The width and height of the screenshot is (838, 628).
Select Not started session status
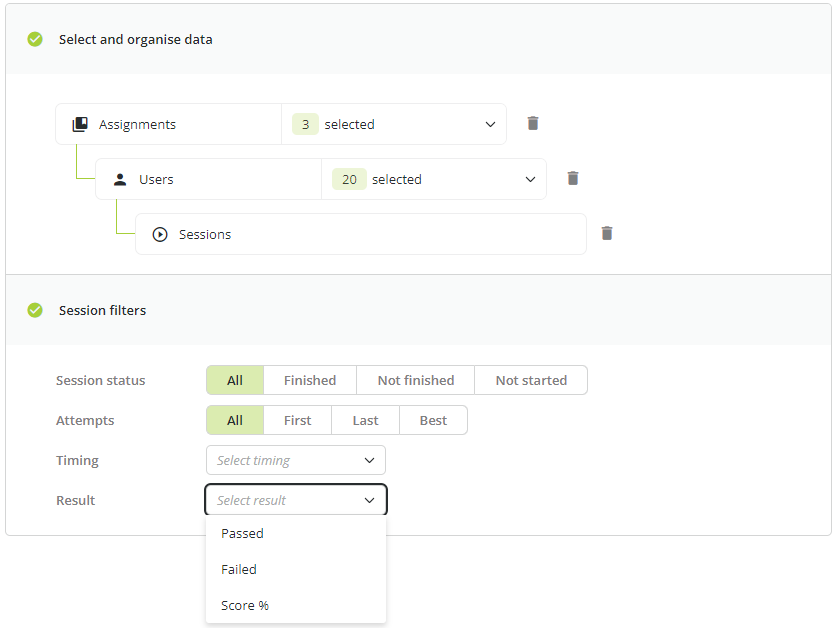click(531, 380)
